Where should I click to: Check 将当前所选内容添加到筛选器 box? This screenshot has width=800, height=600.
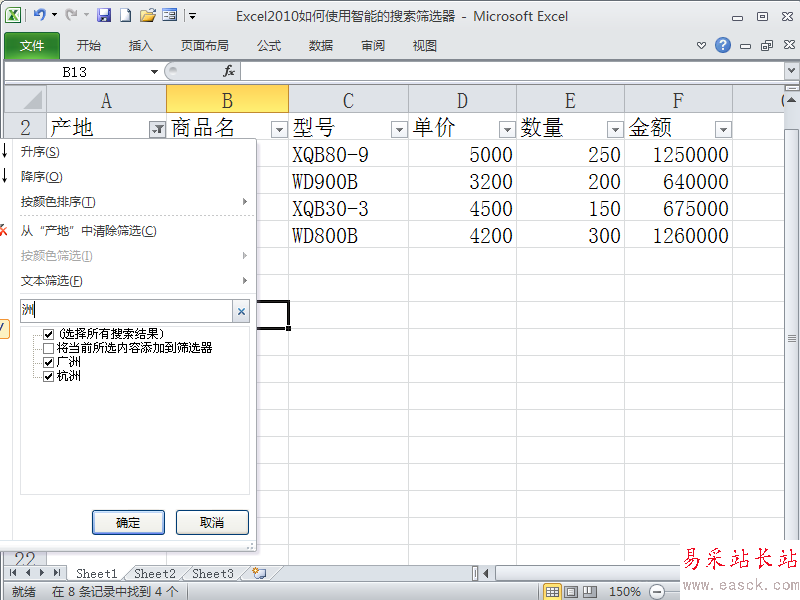[48, 348]
